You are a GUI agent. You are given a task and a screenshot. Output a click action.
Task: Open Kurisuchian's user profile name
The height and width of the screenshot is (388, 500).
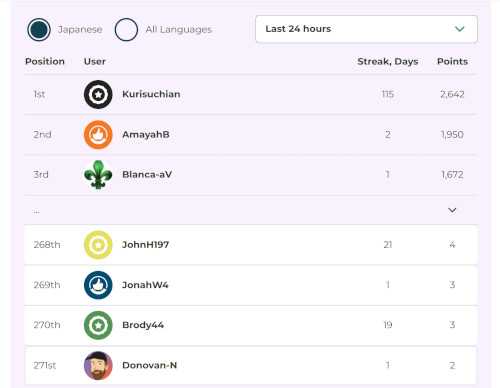151,94
